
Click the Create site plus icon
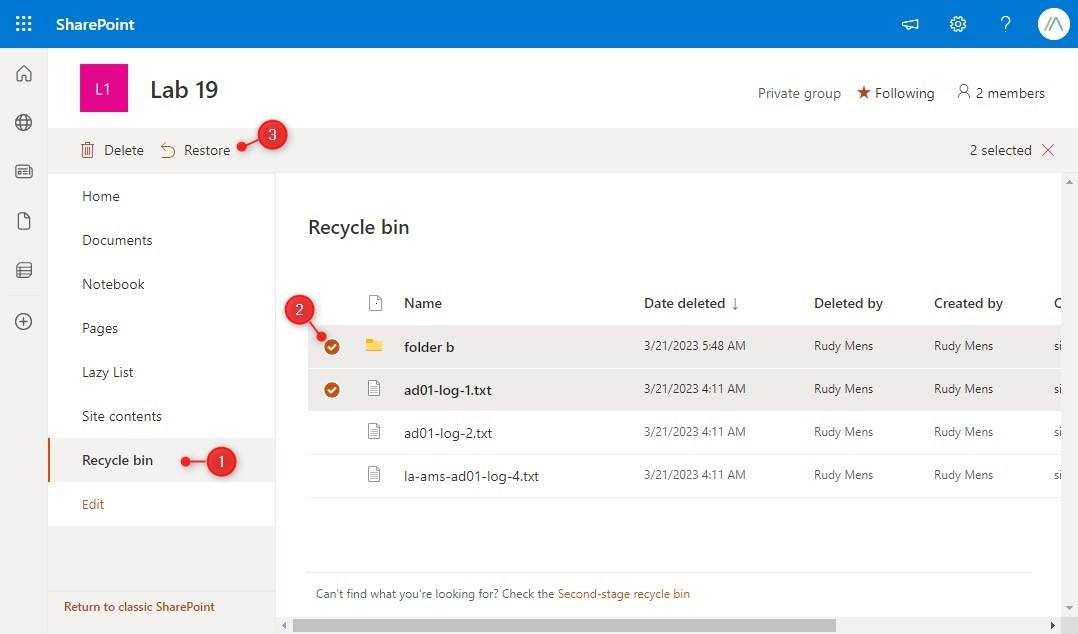pos(23,320)
